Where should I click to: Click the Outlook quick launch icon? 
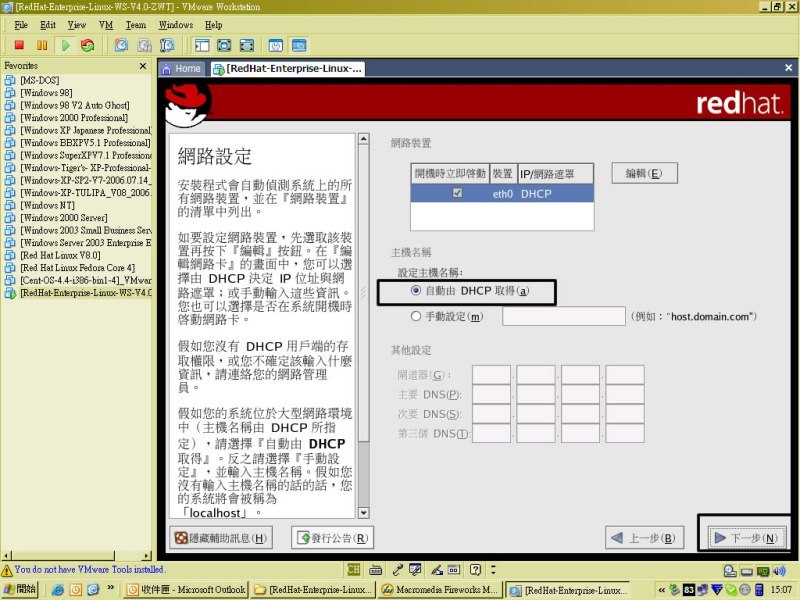pyautogui.click(x=76, y=590)
